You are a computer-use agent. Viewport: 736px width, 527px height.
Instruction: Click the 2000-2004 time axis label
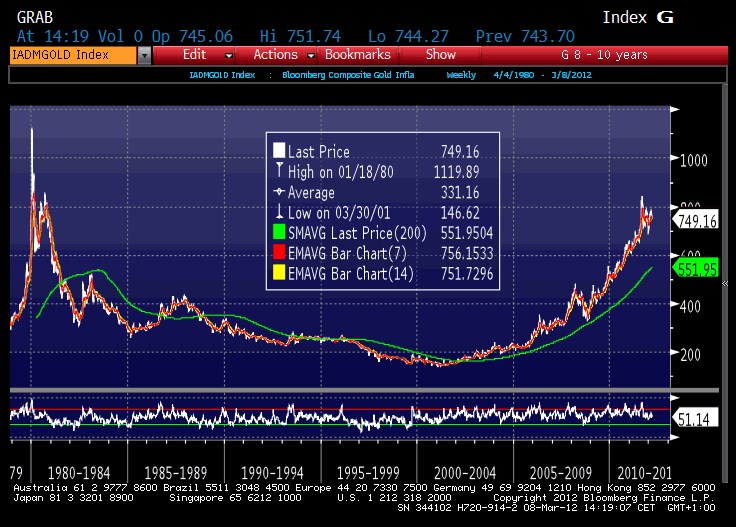click(x=465, y=473)
